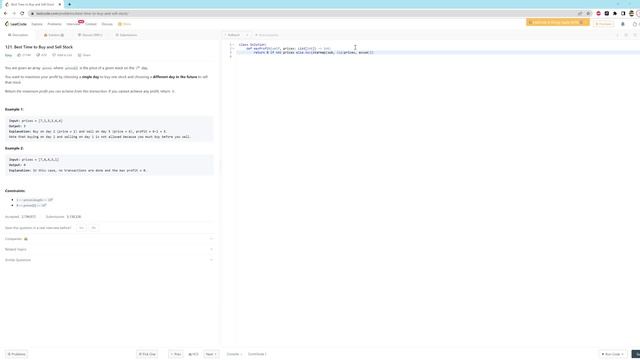Open the Contest menu item
The image size is (640, 360).
91,24
